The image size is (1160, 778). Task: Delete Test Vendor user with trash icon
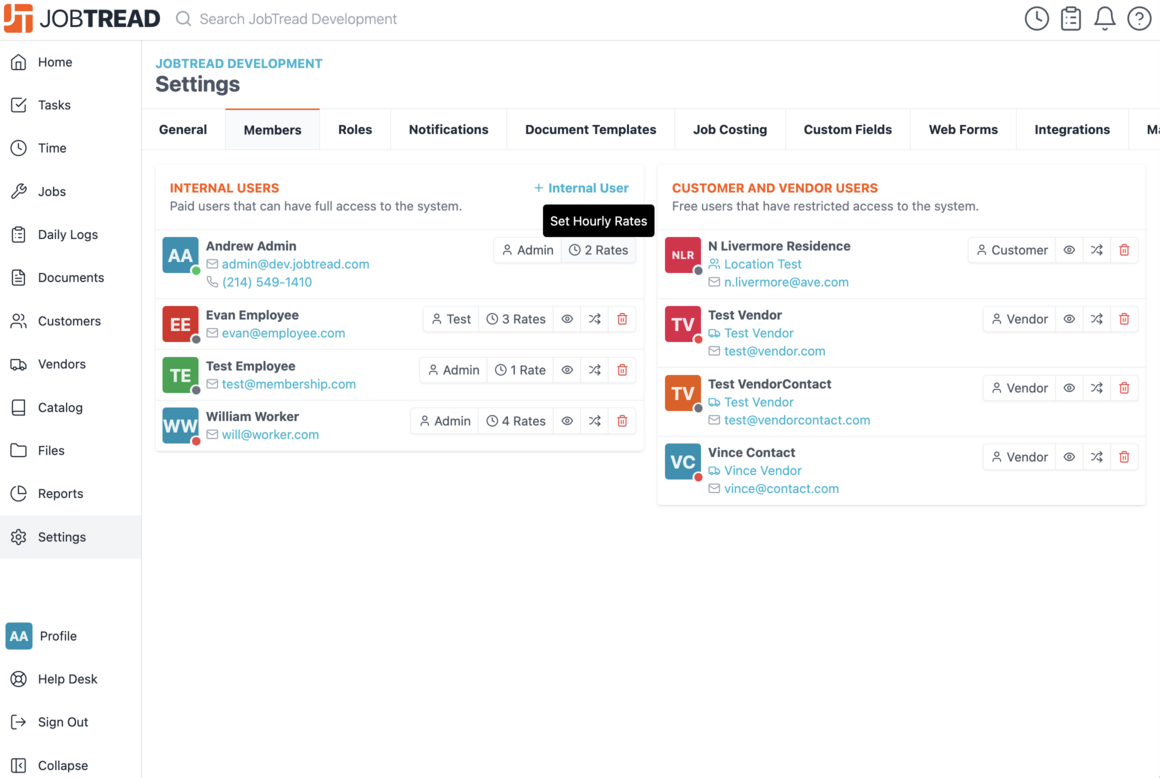point(1124,319)
